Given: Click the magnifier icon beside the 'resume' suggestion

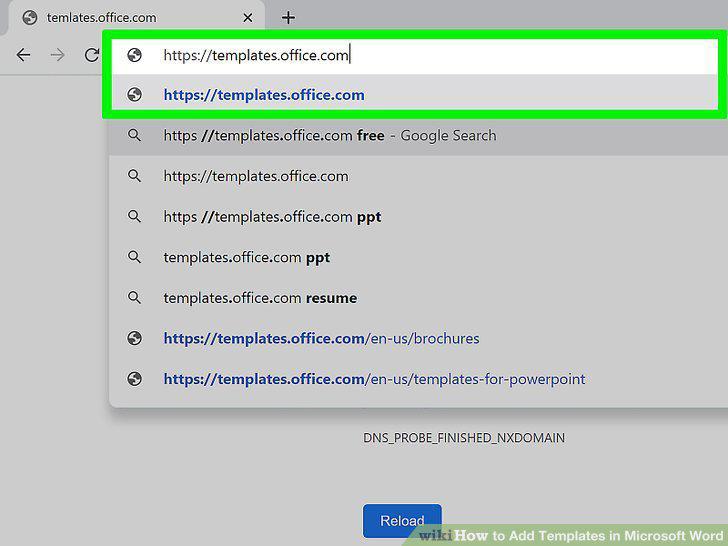Looking at the screenshot, I should 134,297.
